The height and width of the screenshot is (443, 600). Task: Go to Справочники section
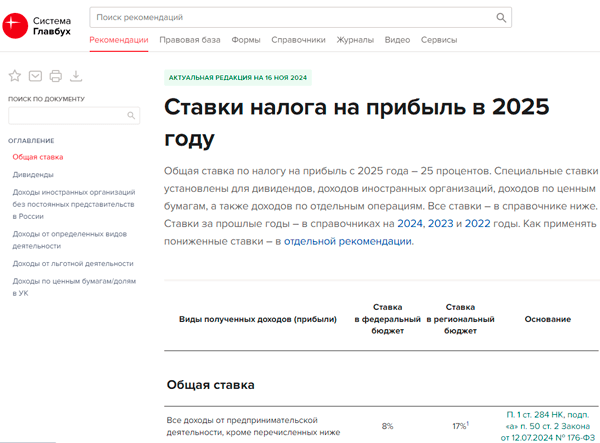tap(299, 40)
